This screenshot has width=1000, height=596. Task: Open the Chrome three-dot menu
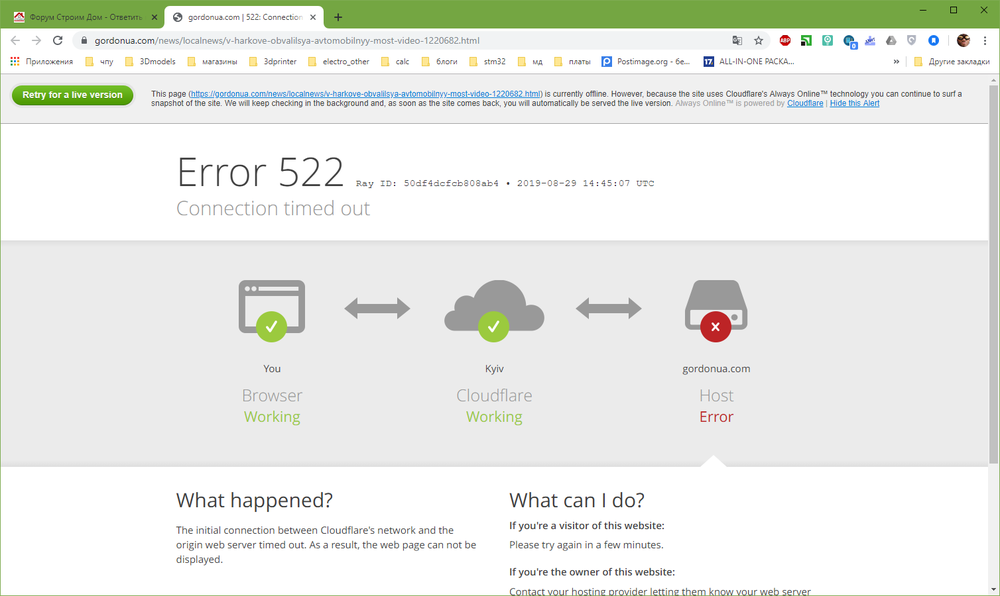tap(985, 40)
